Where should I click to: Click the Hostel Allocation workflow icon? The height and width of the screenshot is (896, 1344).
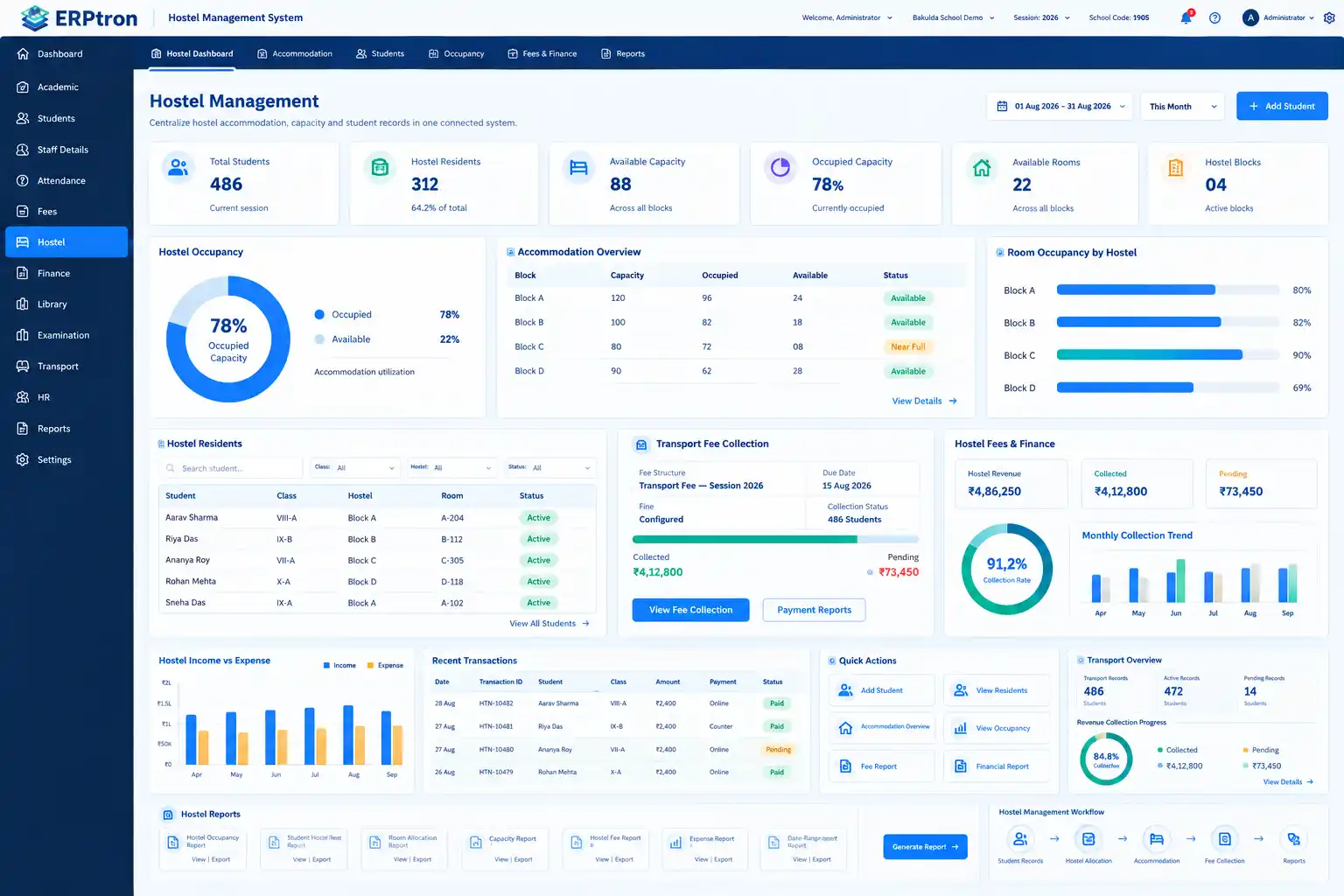(x=1088, y=839)
